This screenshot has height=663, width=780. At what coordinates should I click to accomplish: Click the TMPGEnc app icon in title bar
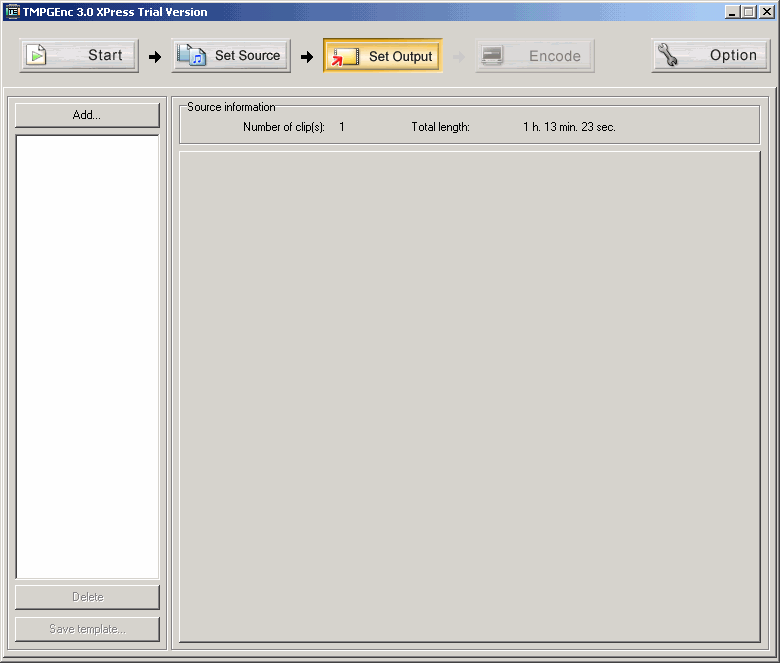[x=12, y=12]
